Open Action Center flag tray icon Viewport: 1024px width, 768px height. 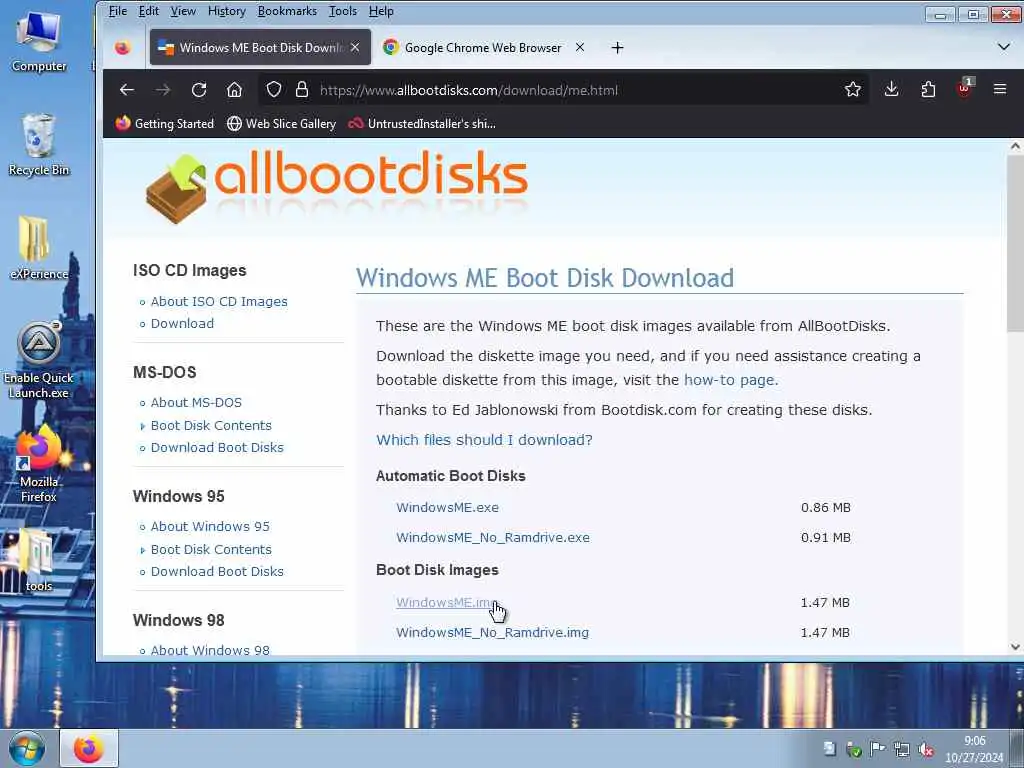[878, 748]
